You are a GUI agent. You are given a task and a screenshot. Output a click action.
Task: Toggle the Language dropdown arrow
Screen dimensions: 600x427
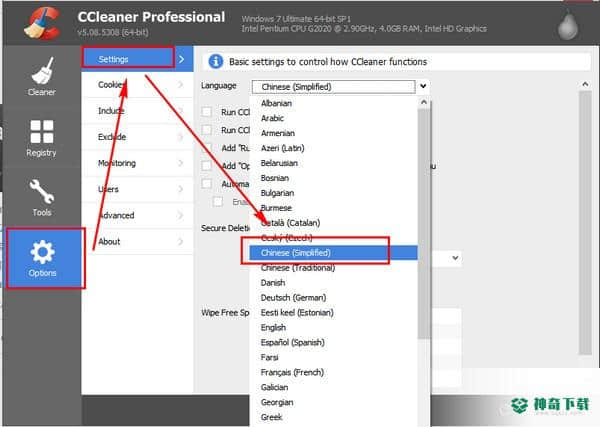[423, 86]
